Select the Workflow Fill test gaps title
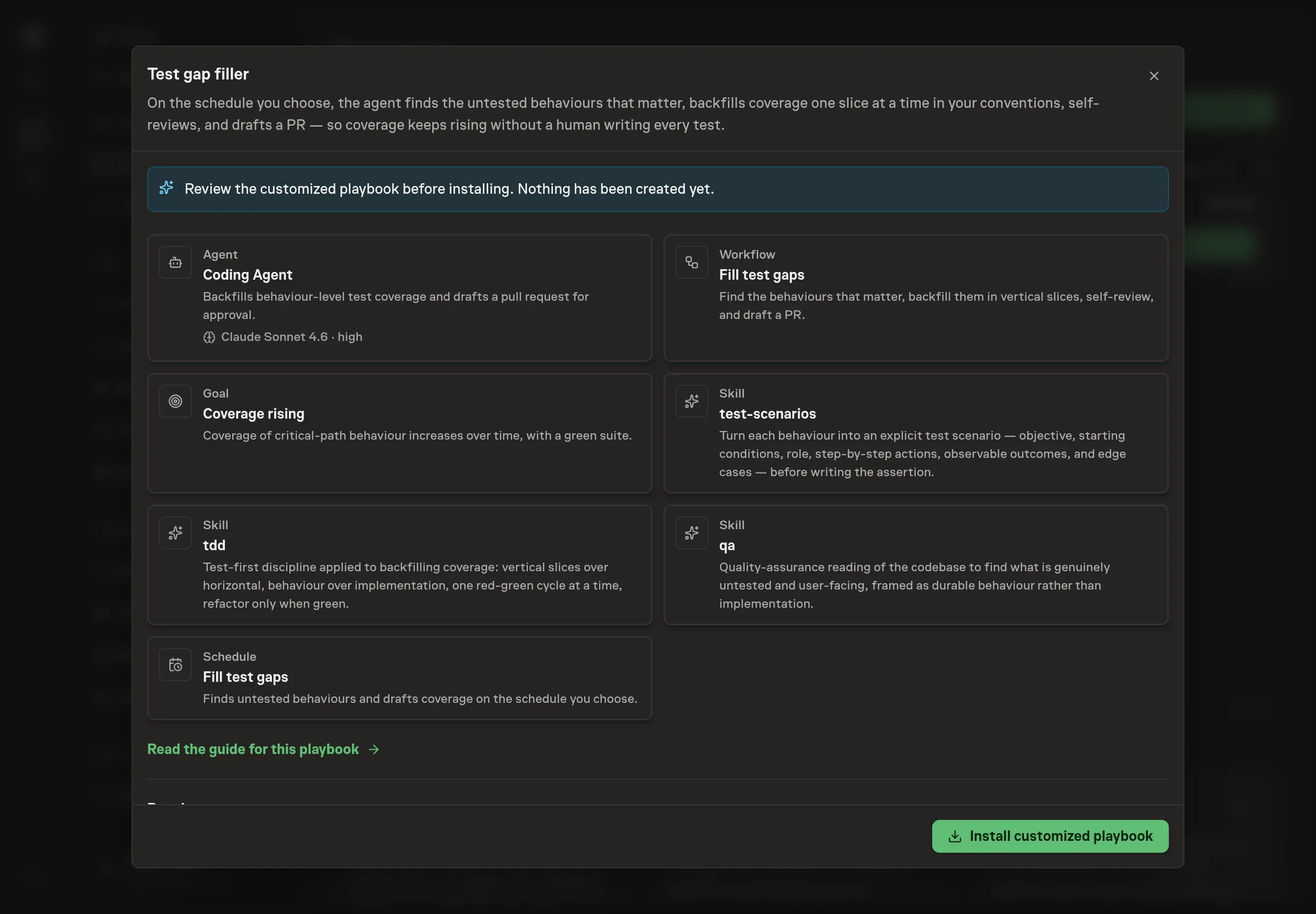1316x914 pixels. pyautogui.click(x=761, y=274)
